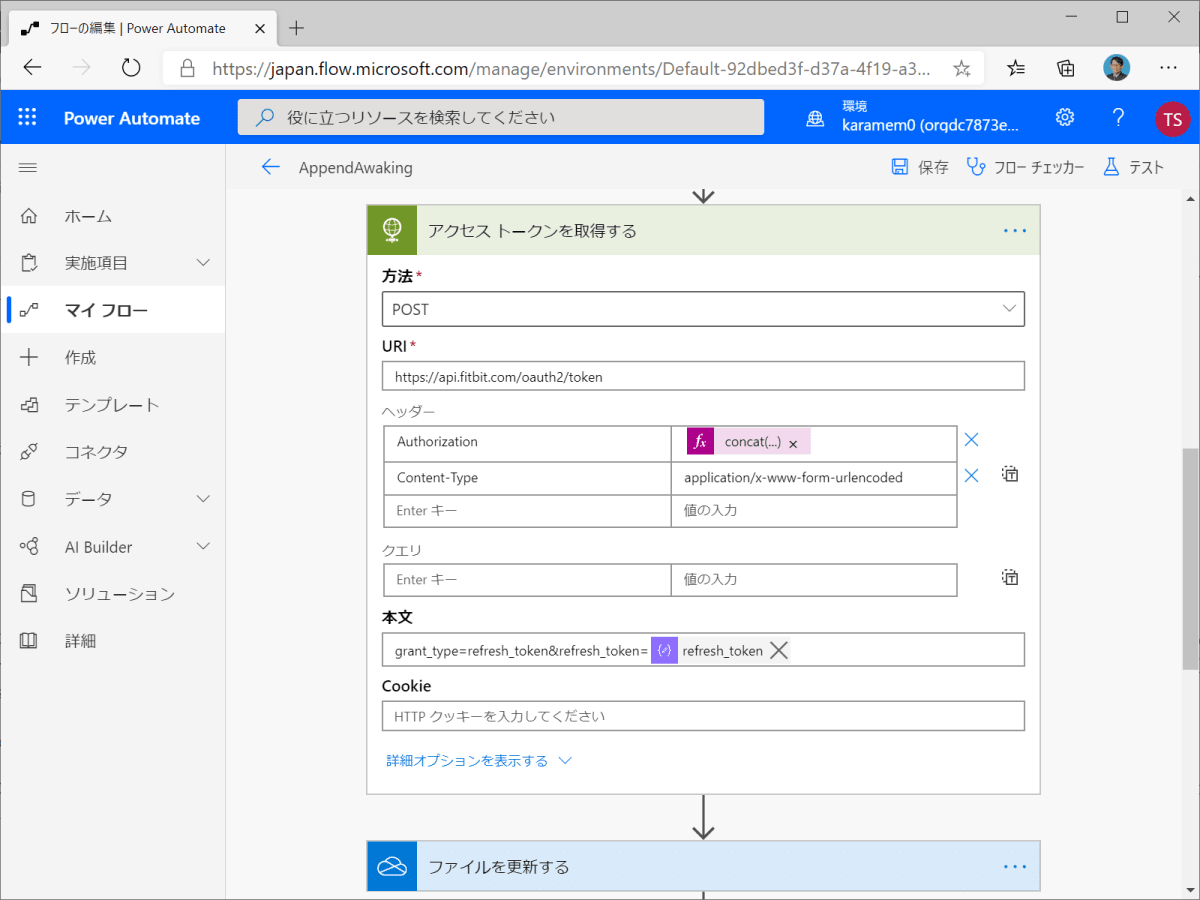Switch queries to text mode icon

[x=1010, y=577]
